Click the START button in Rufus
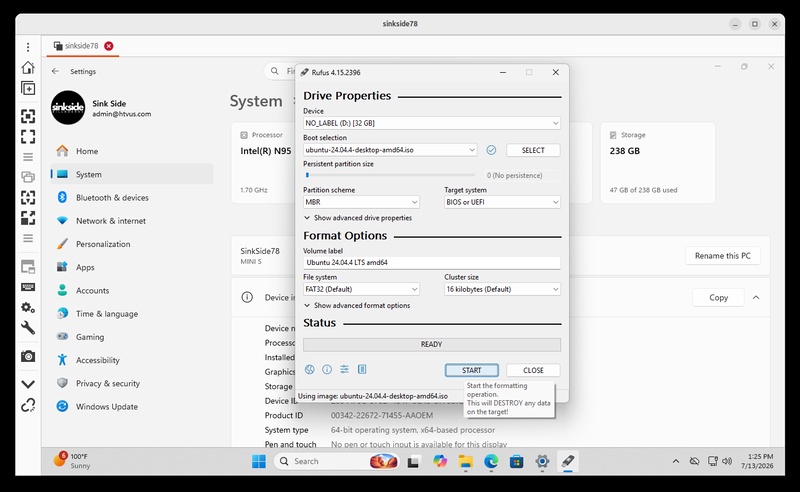800x492 pixels. (x=471, y=370)
